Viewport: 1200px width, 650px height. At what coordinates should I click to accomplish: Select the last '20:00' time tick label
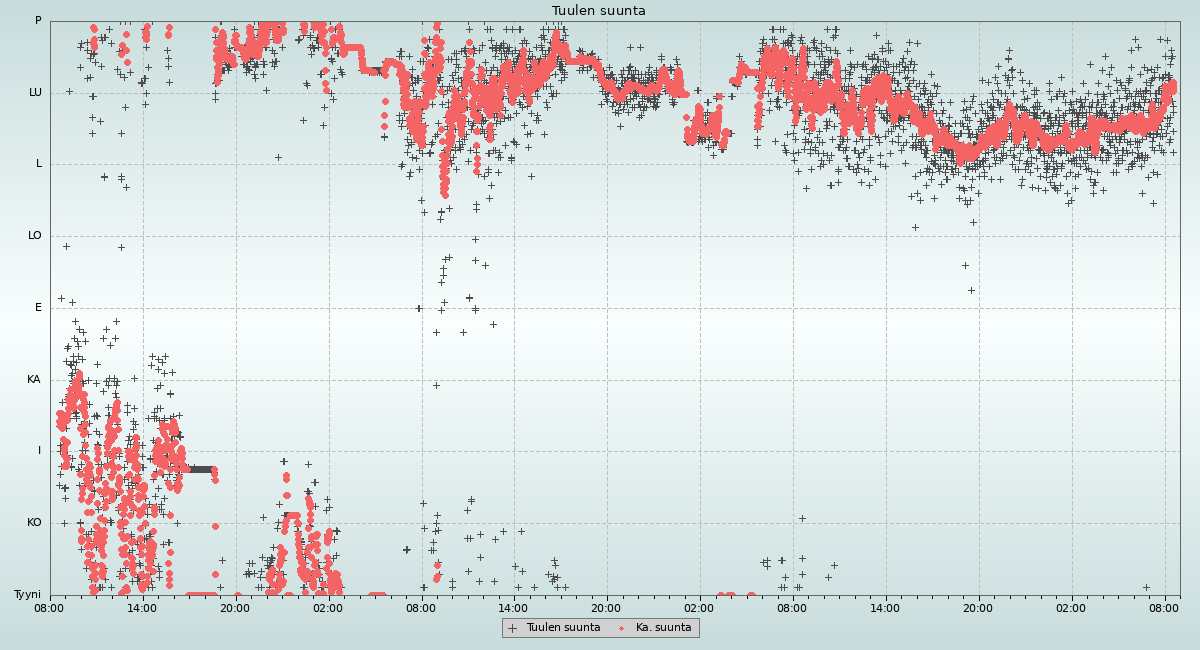pos(978,607)
